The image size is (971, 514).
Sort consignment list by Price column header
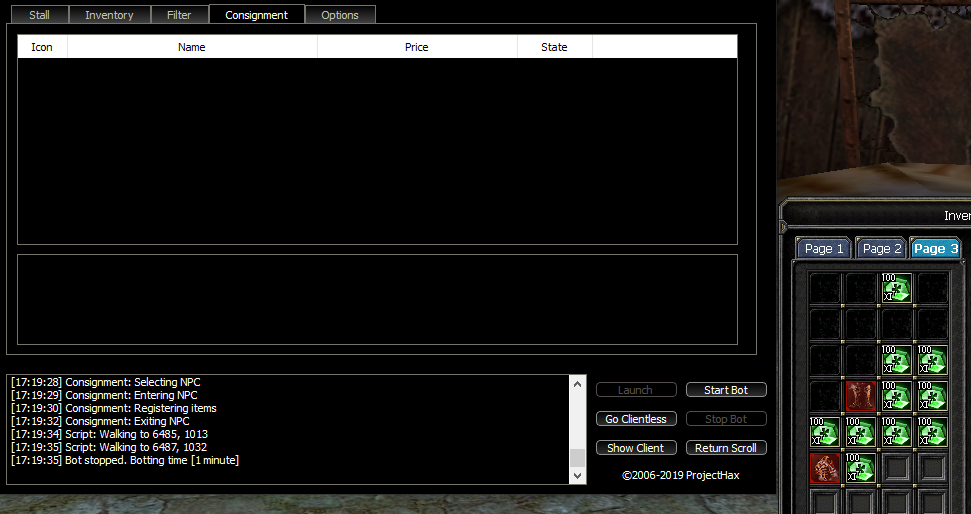coord(417,47)
